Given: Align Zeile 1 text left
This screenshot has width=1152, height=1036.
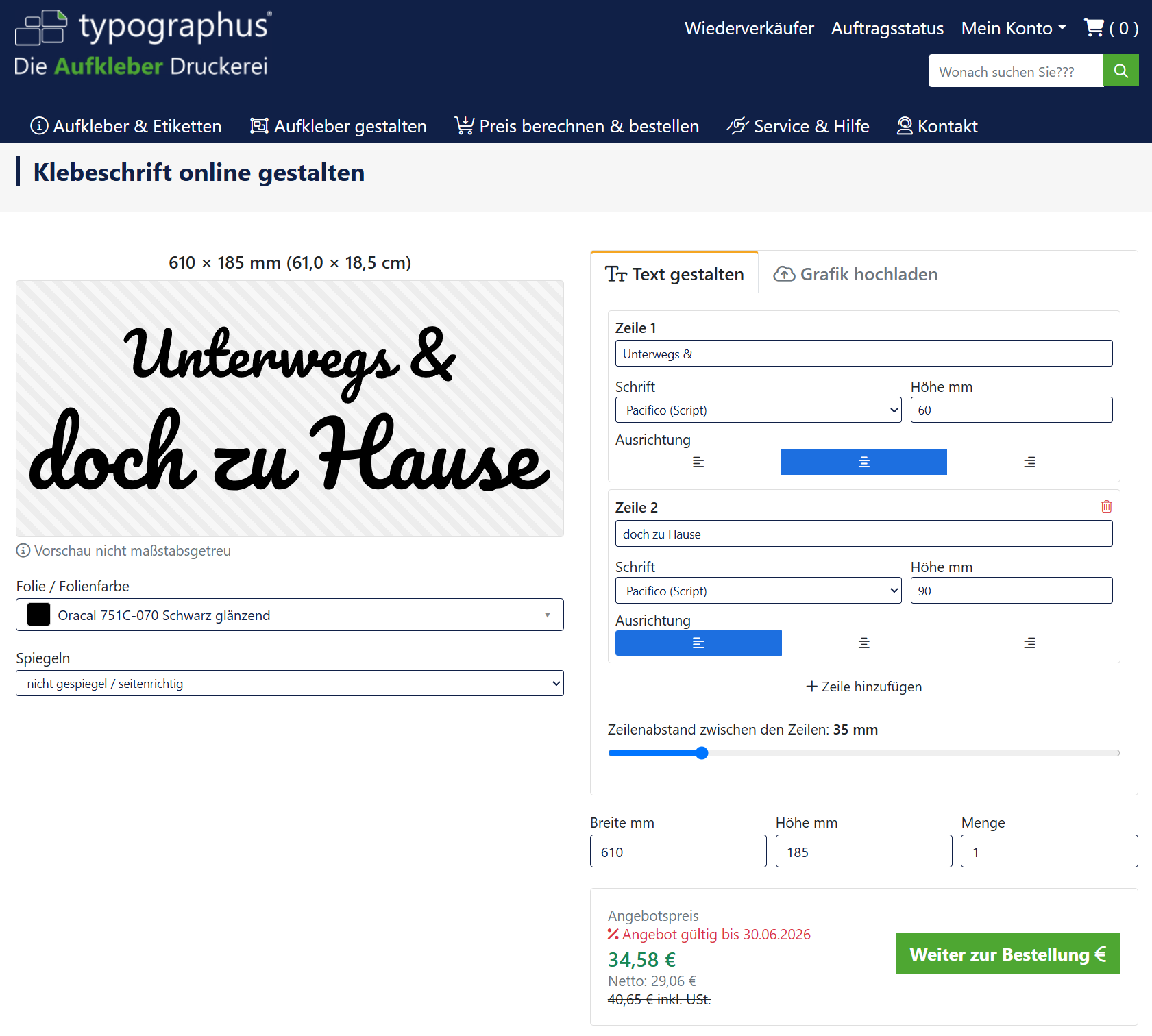Looking at the screenshot, I should [698, 462].
